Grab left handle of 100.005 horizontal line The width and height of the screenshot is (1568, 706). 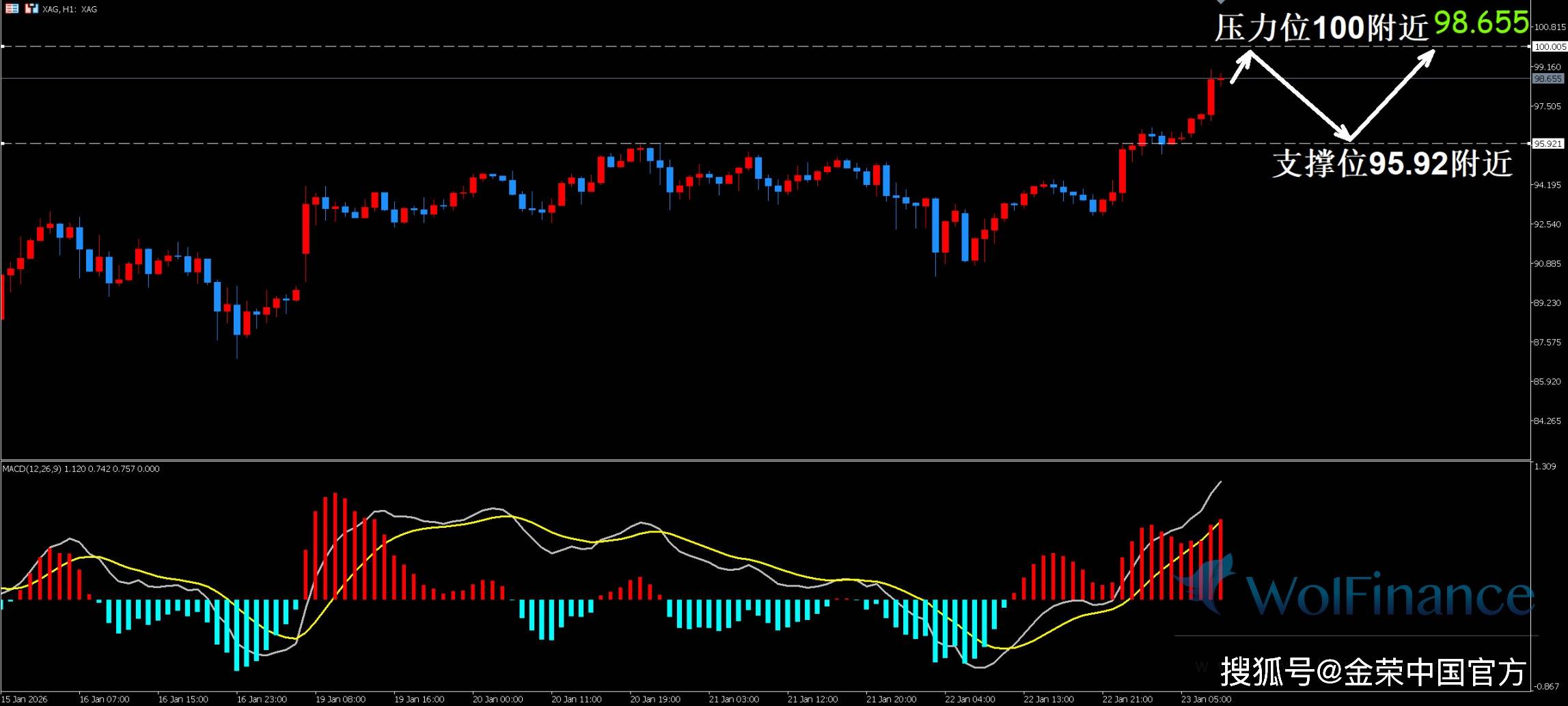(2, 46)
